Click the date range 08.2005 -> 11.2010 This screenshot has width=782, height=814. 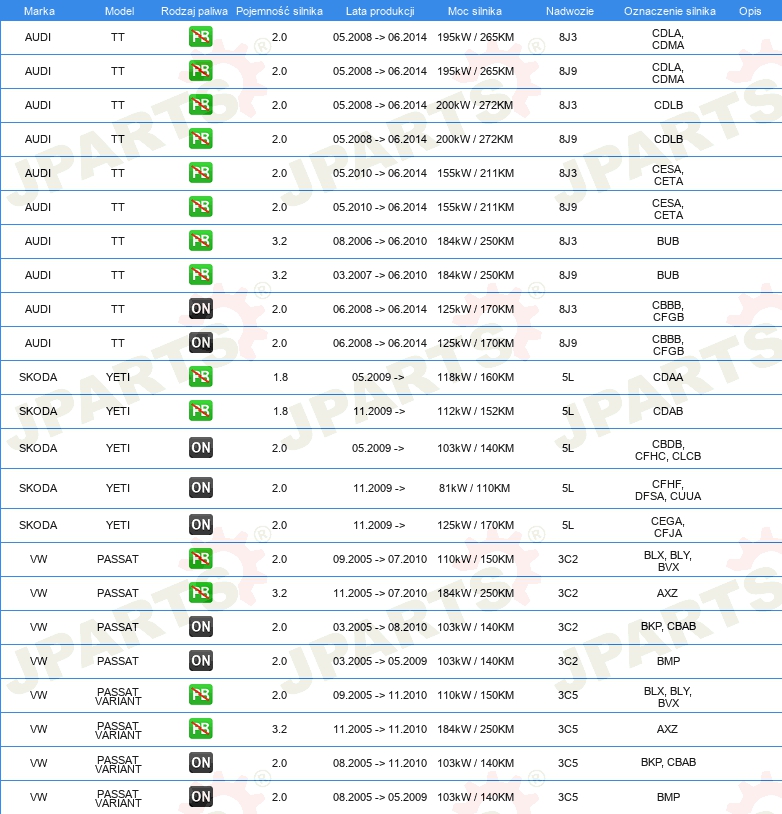tap(380, 763)
